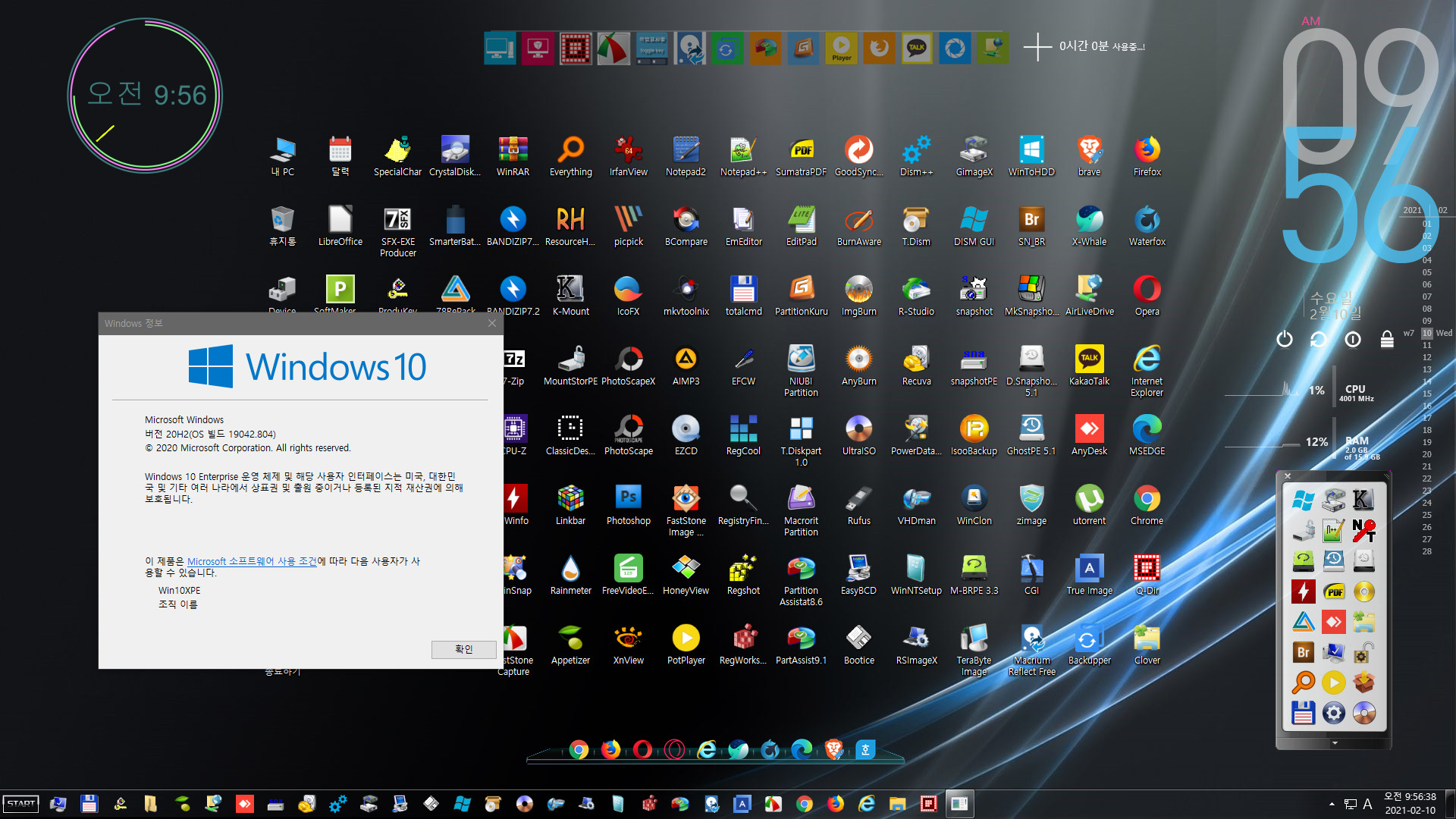This screenshot has width=1456, height=819.
Task: Open the Microsoft 소프트웨어 사용 조건 link
Action: (x=252, y=561)
